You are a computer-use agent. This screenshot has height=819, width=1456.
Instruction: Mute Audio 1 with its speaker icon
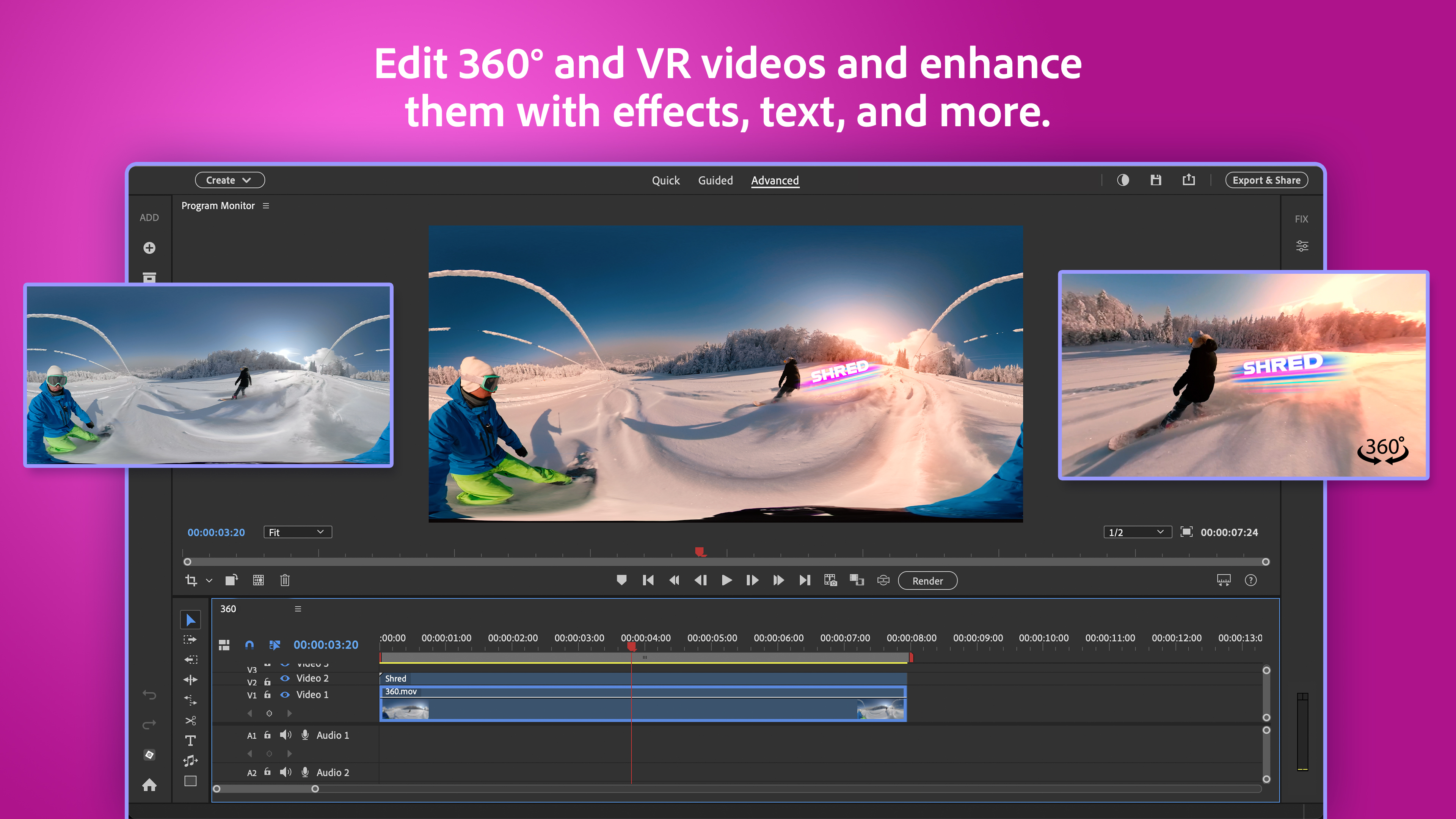286,735
